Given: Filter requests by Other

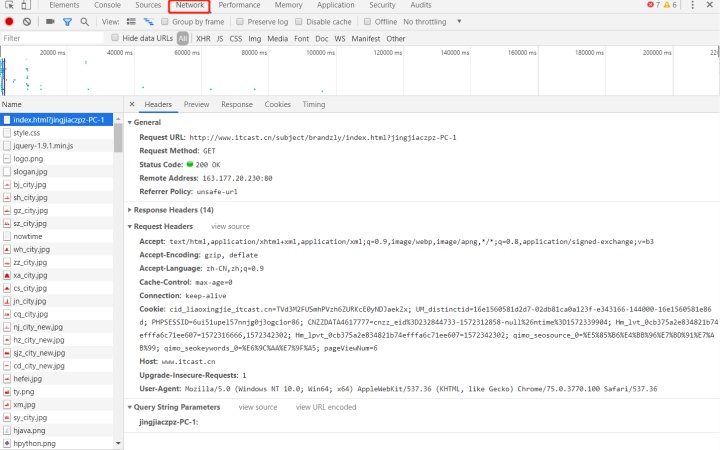Looking at the screenshot, I should tap(395, 39).
